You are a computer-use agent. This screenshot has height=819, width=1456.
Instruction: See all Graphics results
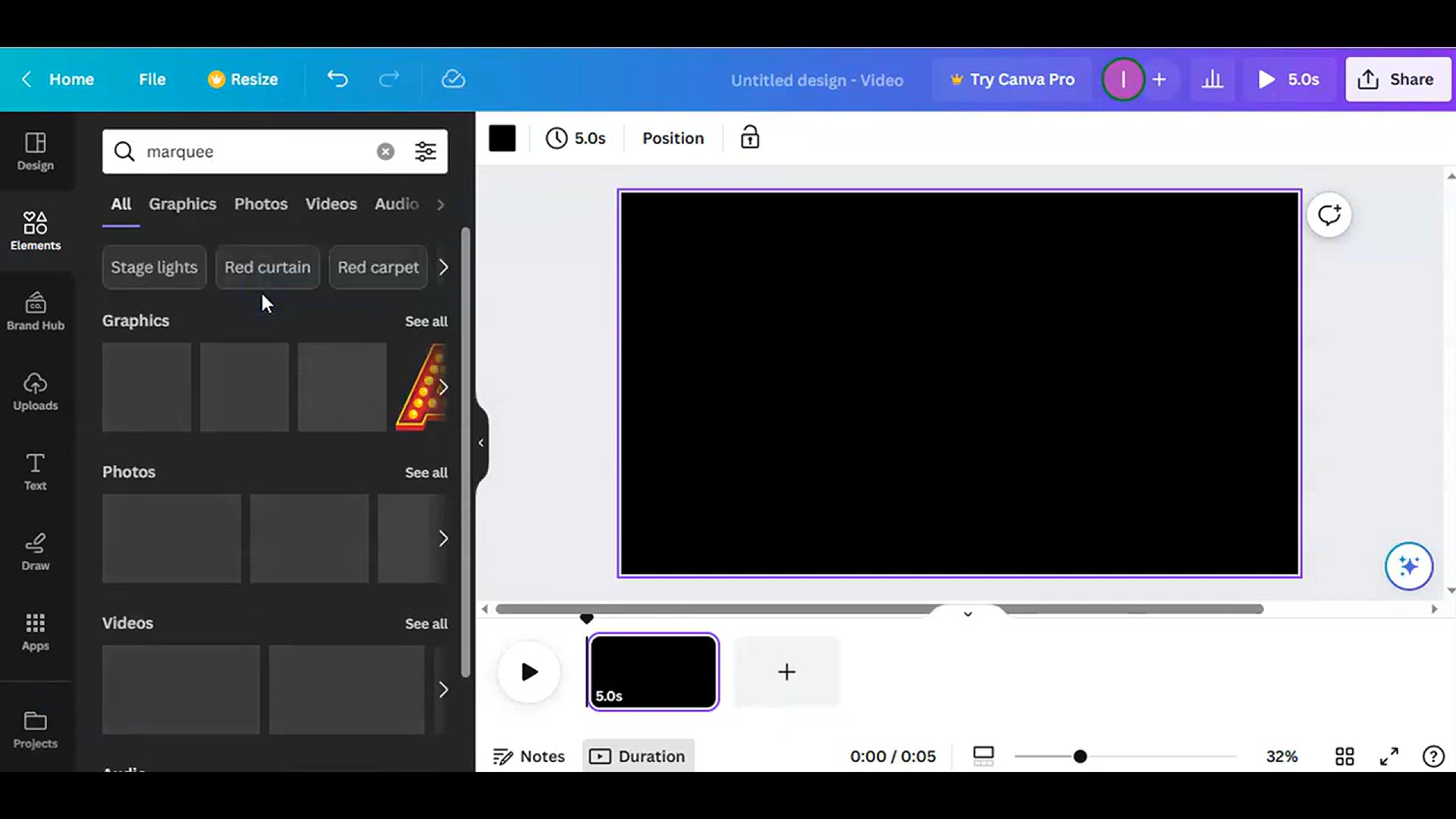click(426, 321)
